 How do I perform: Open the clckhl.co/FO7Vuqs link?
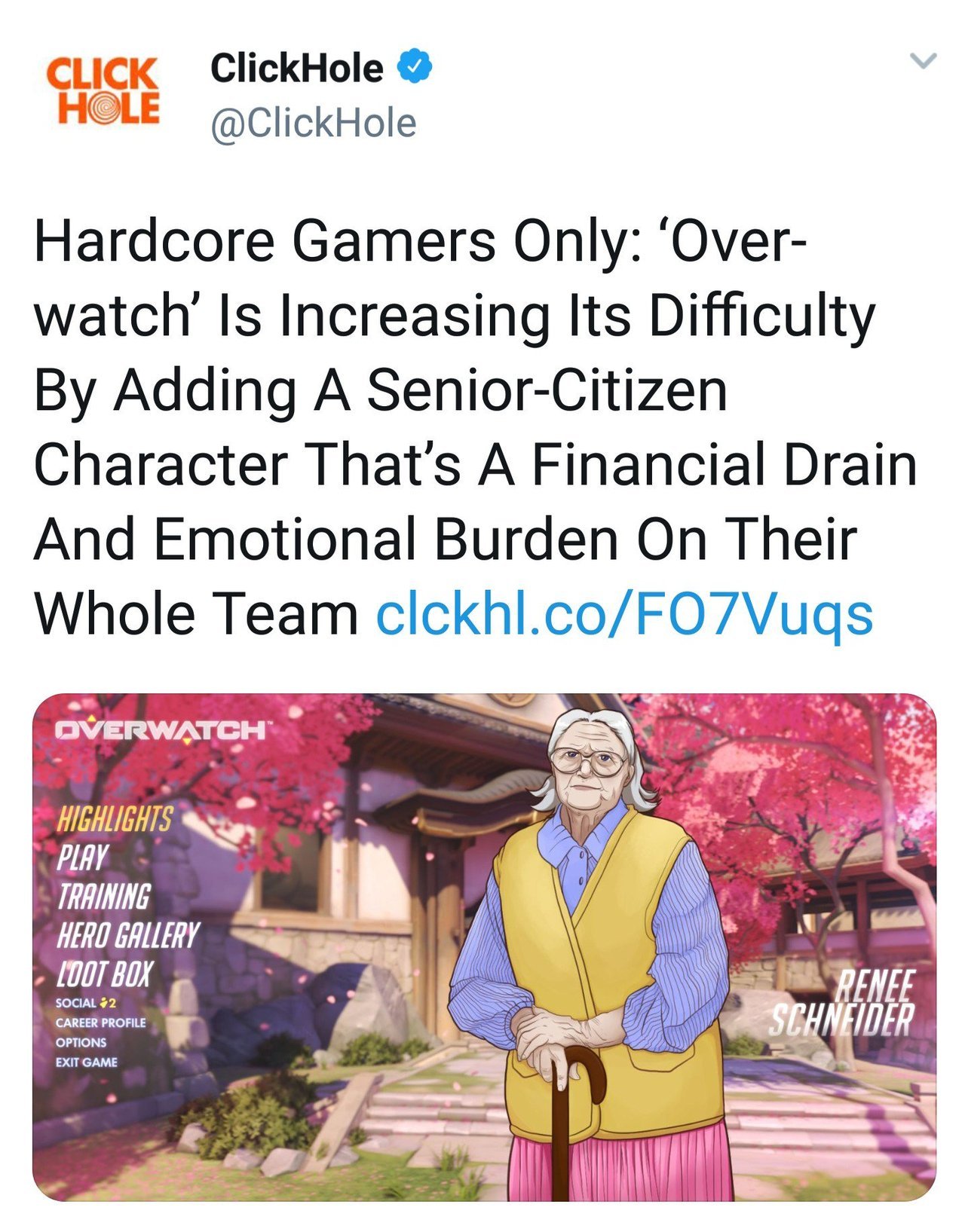tap(624, 614)
